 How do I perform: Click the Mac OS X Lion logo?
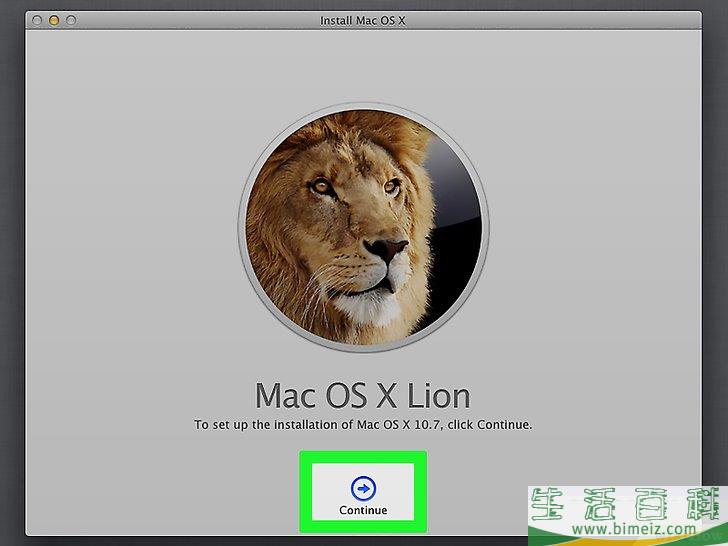click(x=363, y=227)
